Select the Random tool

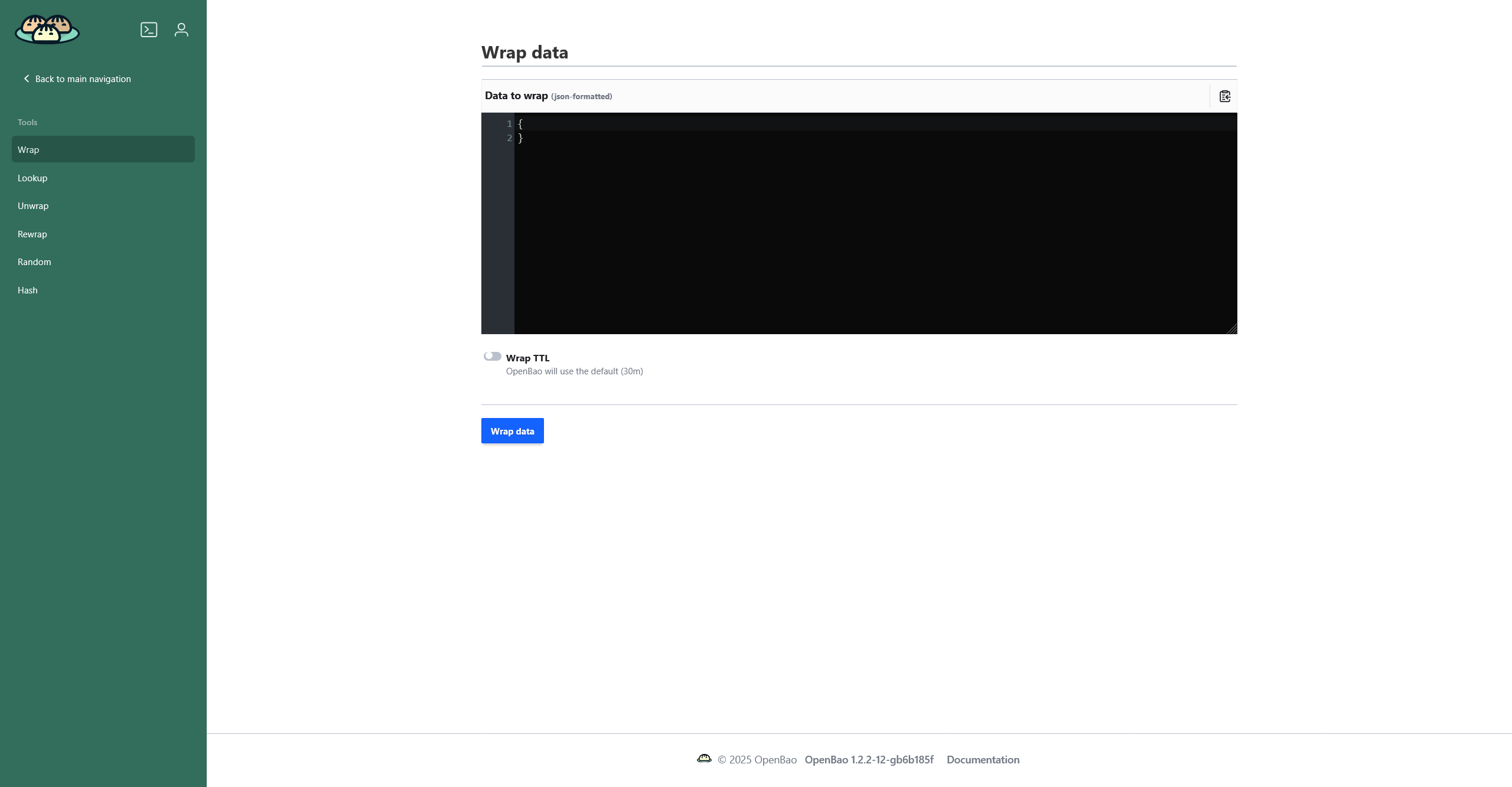coord(34,262)
